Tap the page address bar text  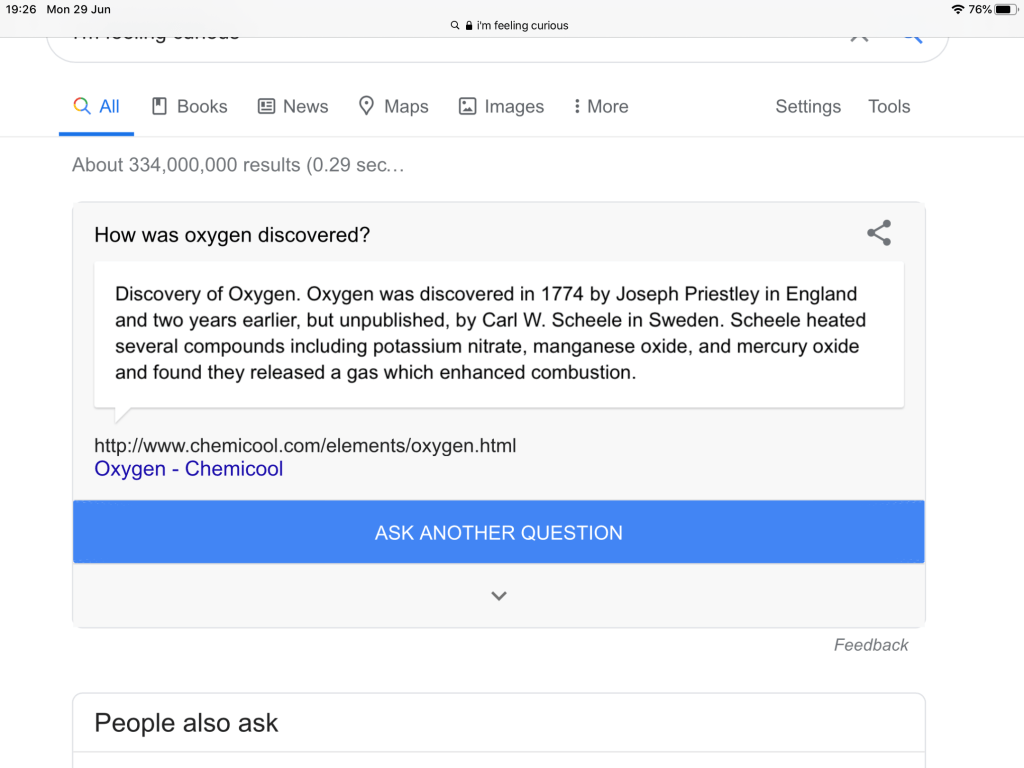pyautogui.click(x=522, y=25)
